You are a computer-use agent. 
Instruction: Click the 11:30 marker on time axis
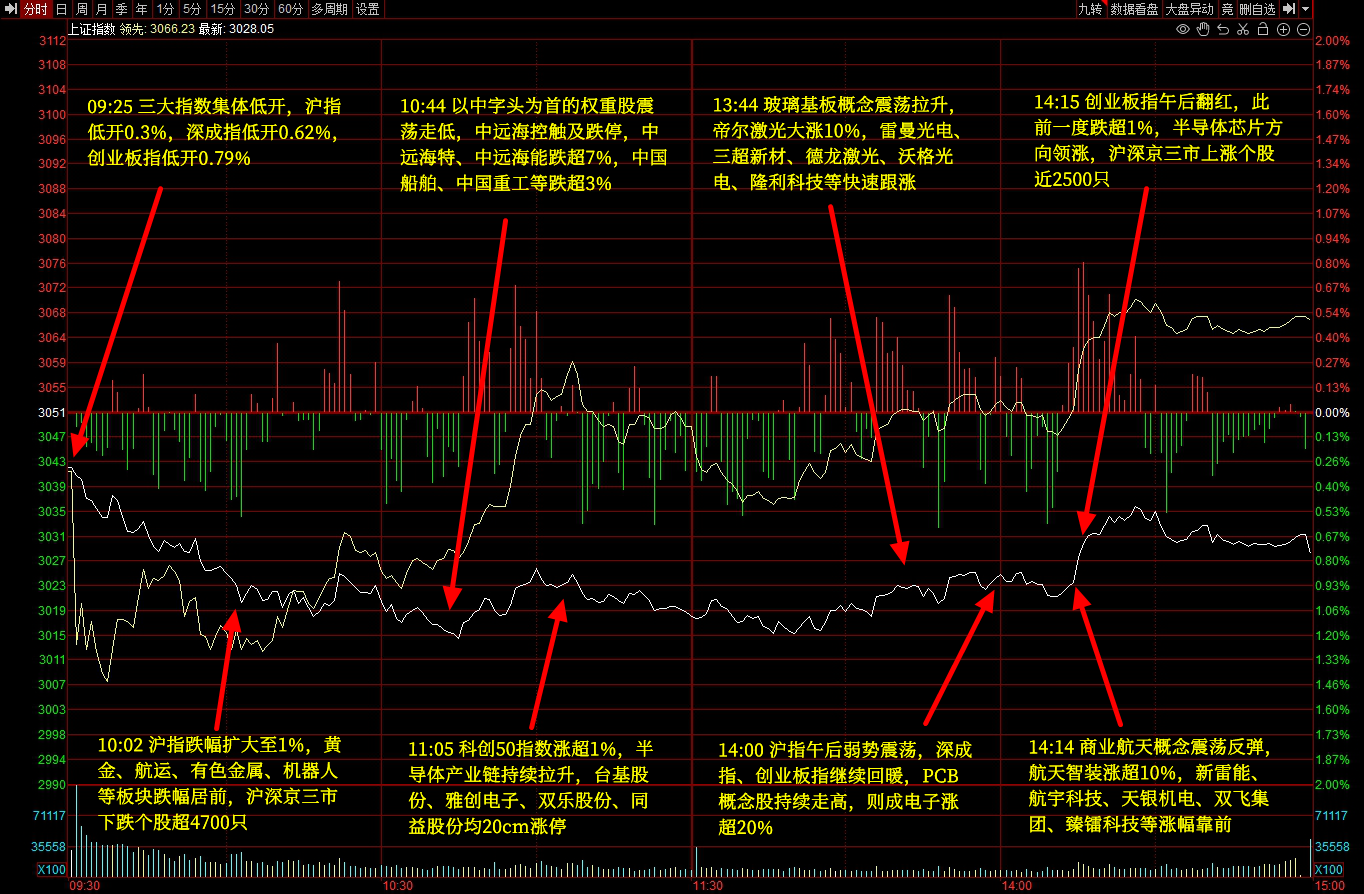707,886
